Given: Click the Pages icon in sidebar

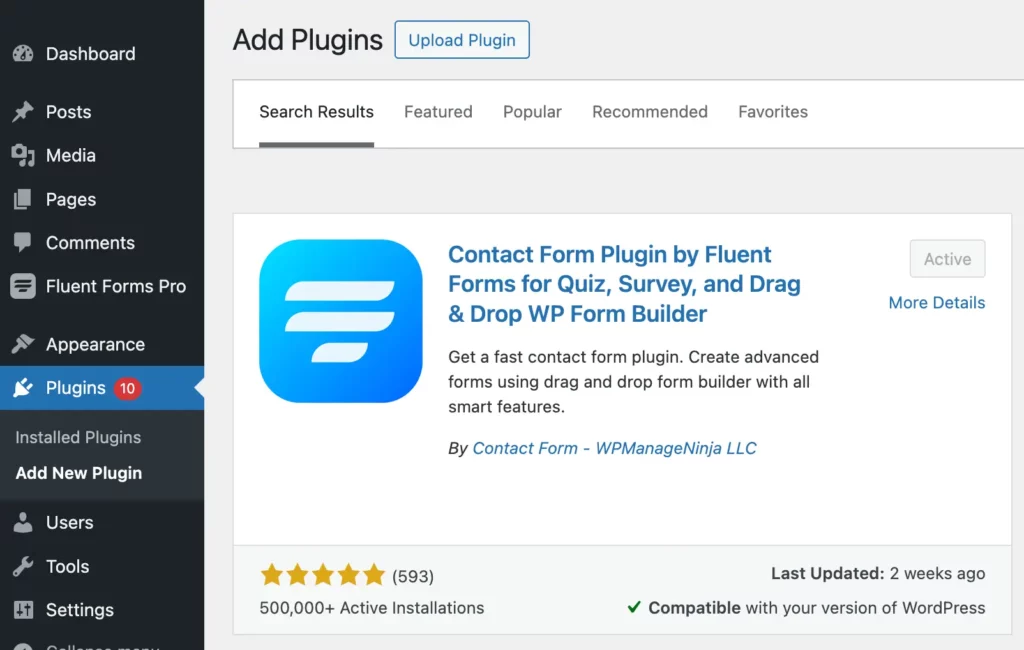Looking at the screenshot, I should 23,199.
